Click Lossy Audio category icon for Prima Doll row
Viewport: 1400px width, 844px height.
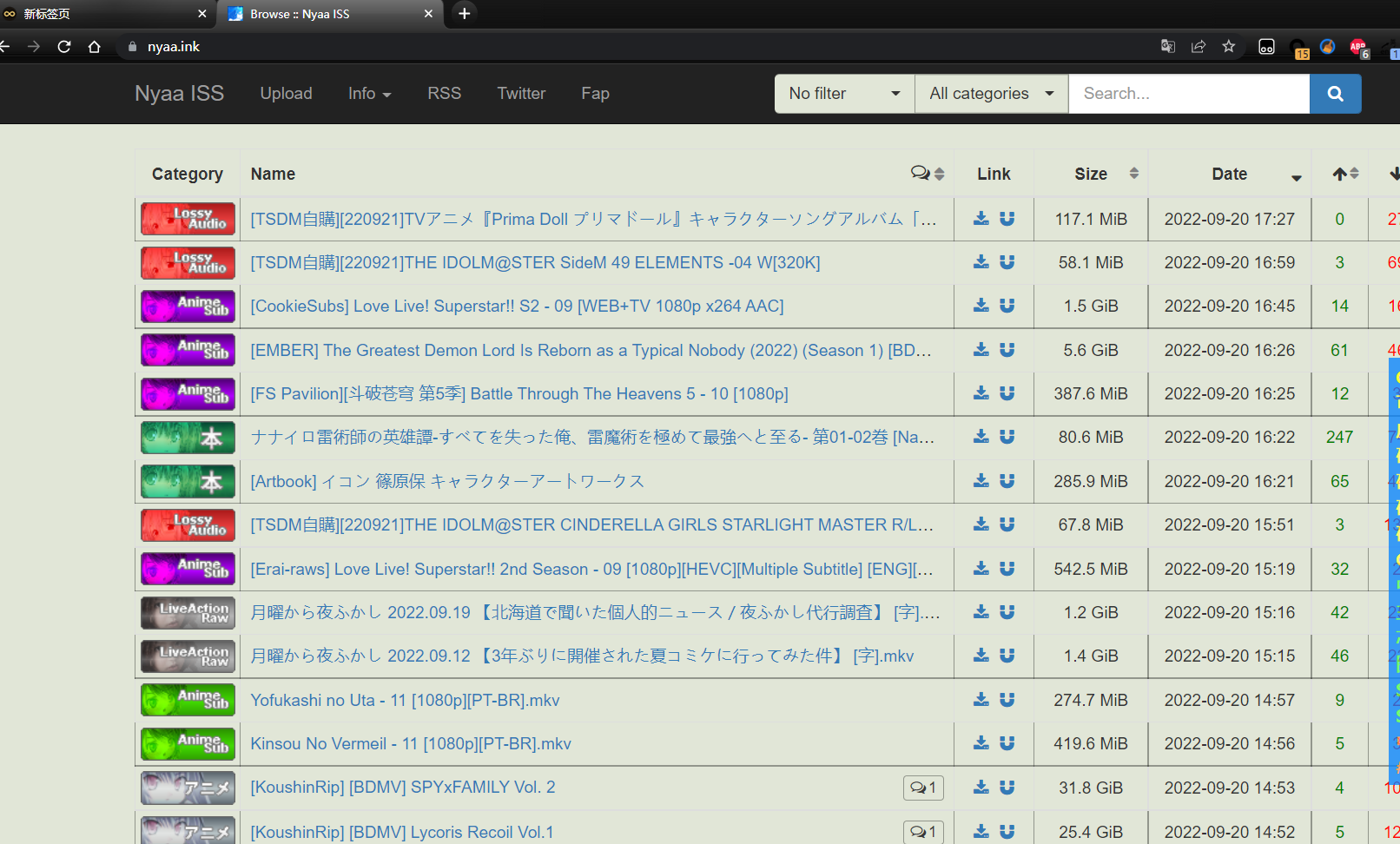(x=188, y=219)
